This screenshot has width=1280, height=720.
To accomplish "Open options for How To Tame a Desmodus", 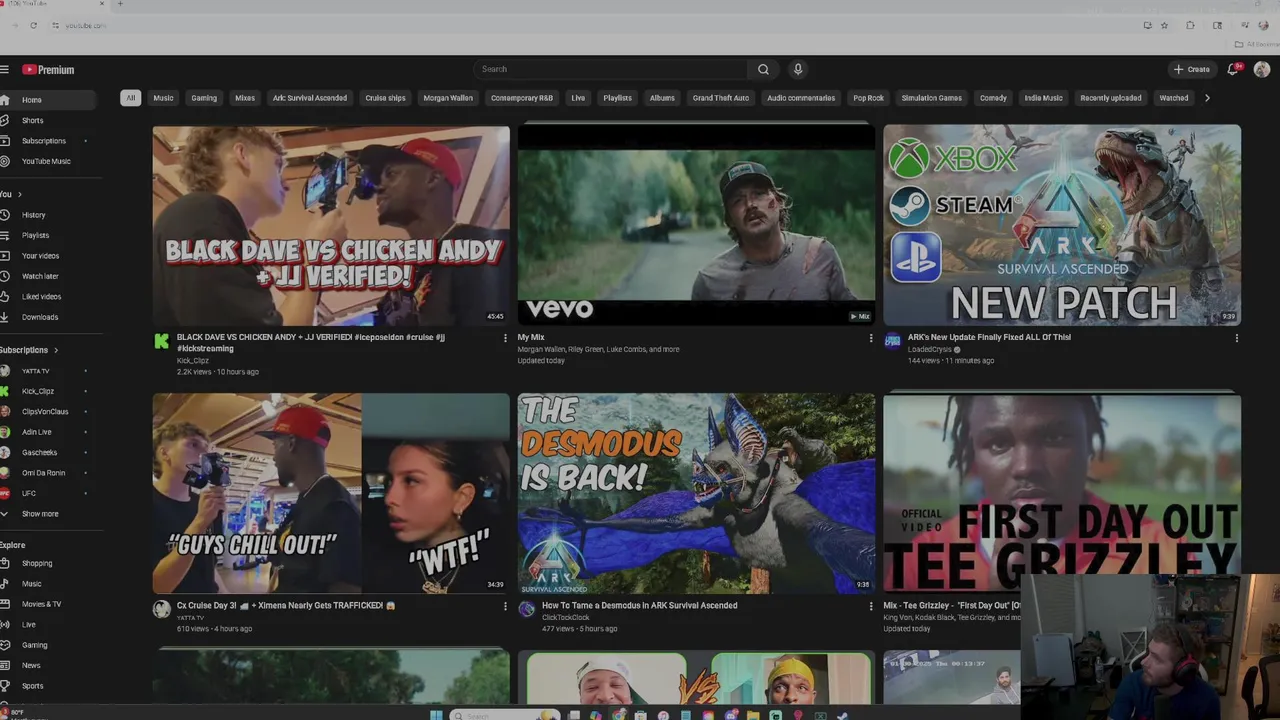I will [870, 606].
